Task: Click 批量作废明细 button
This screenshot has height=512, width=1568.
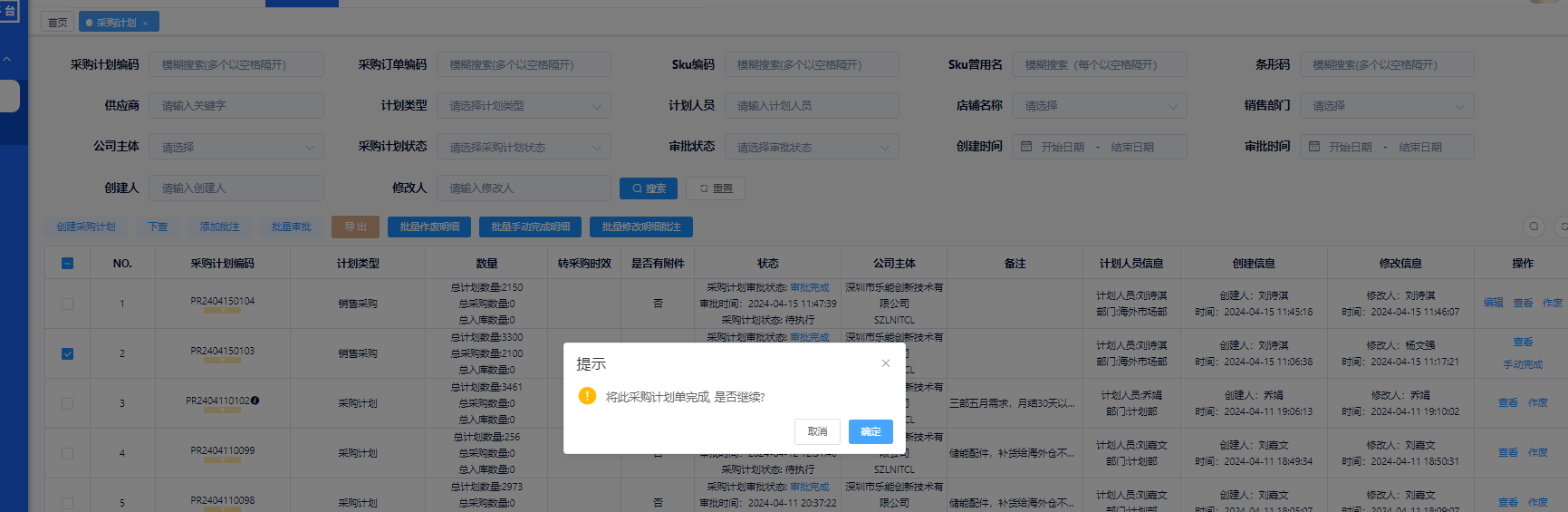Action: 429,227
